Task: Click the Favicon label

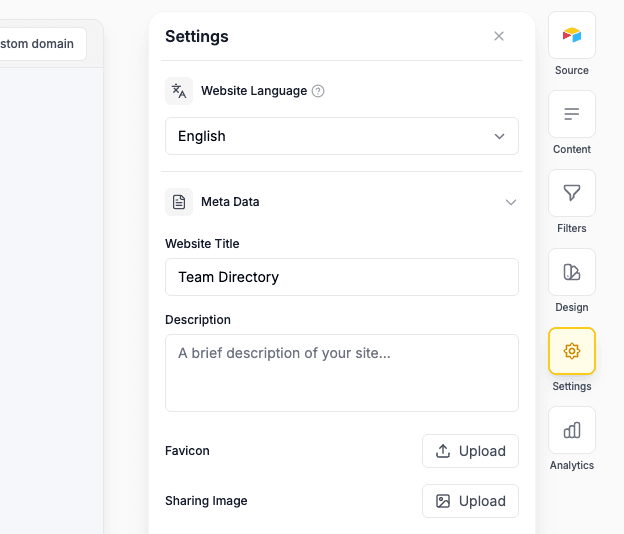Action: point(187,451)
